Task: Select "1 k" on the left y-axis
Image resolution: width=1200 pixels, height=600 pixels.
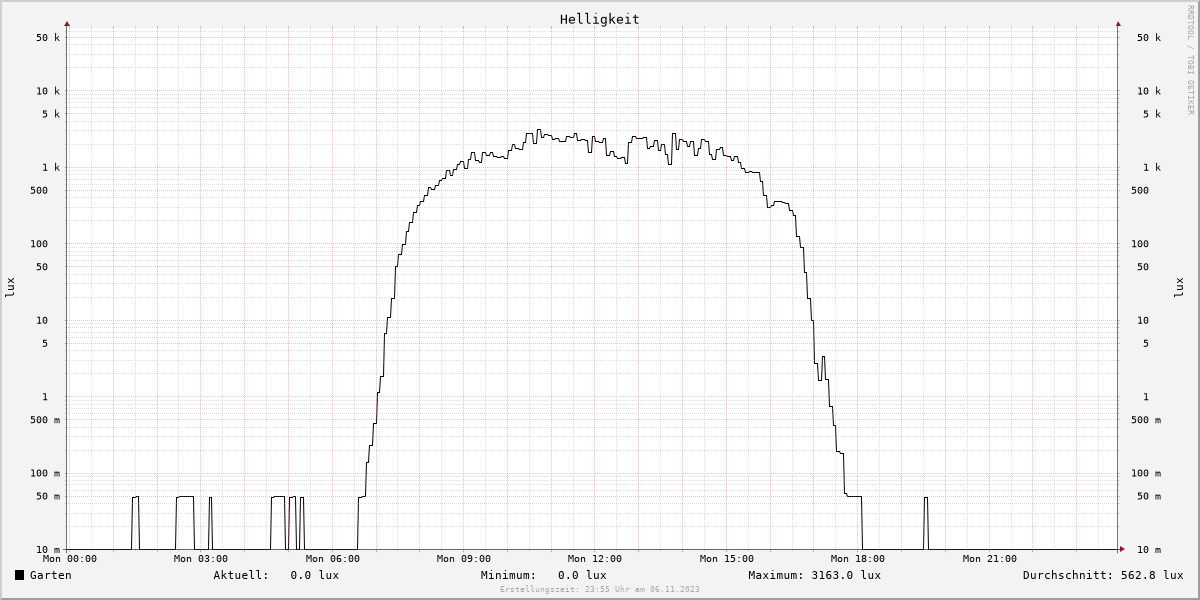Action: tap(51, 168)
